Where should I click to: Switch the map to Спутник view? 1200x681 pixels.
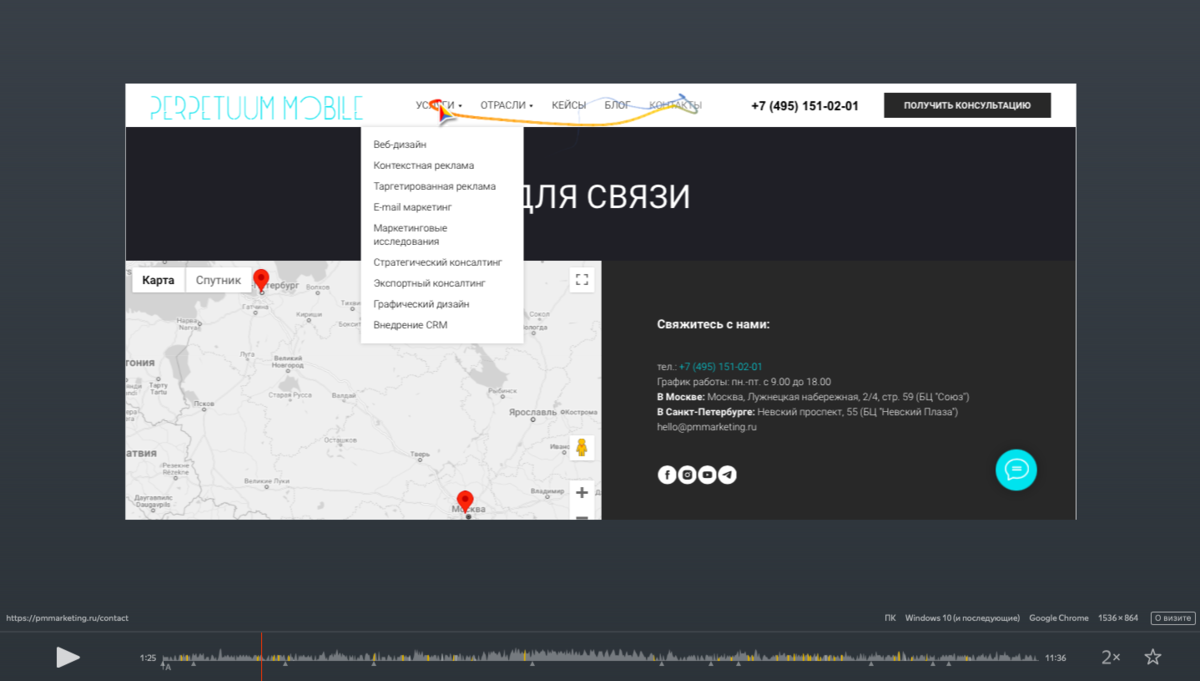point(218,280)
